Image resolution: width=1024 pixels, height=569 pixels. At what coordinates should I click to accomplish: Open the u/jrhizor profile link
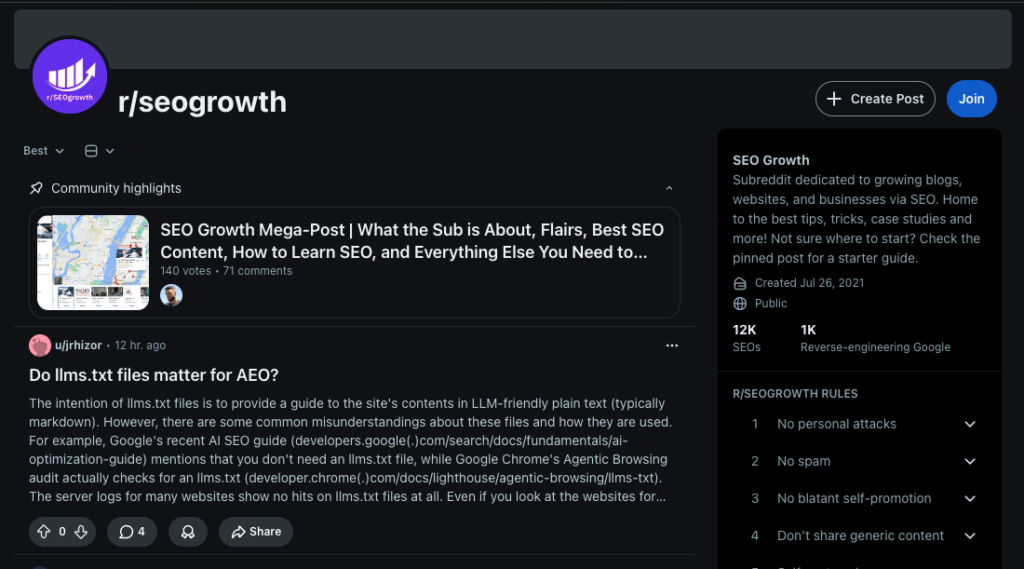point(78,346)
